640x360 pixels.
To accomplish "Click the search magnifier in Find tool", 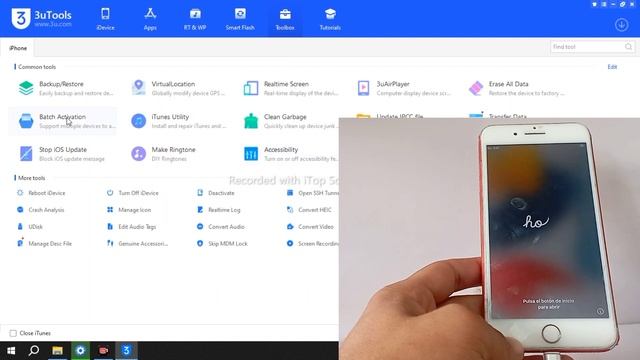I will 628,47.
